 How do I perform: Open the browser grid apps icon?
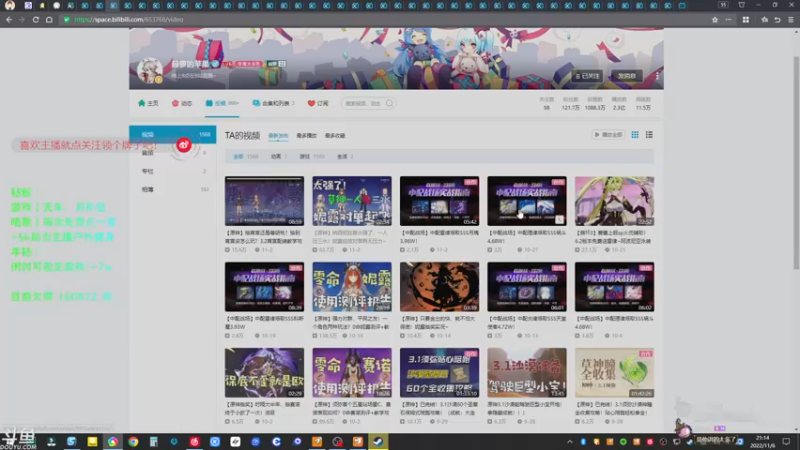(x=746, y=19)
